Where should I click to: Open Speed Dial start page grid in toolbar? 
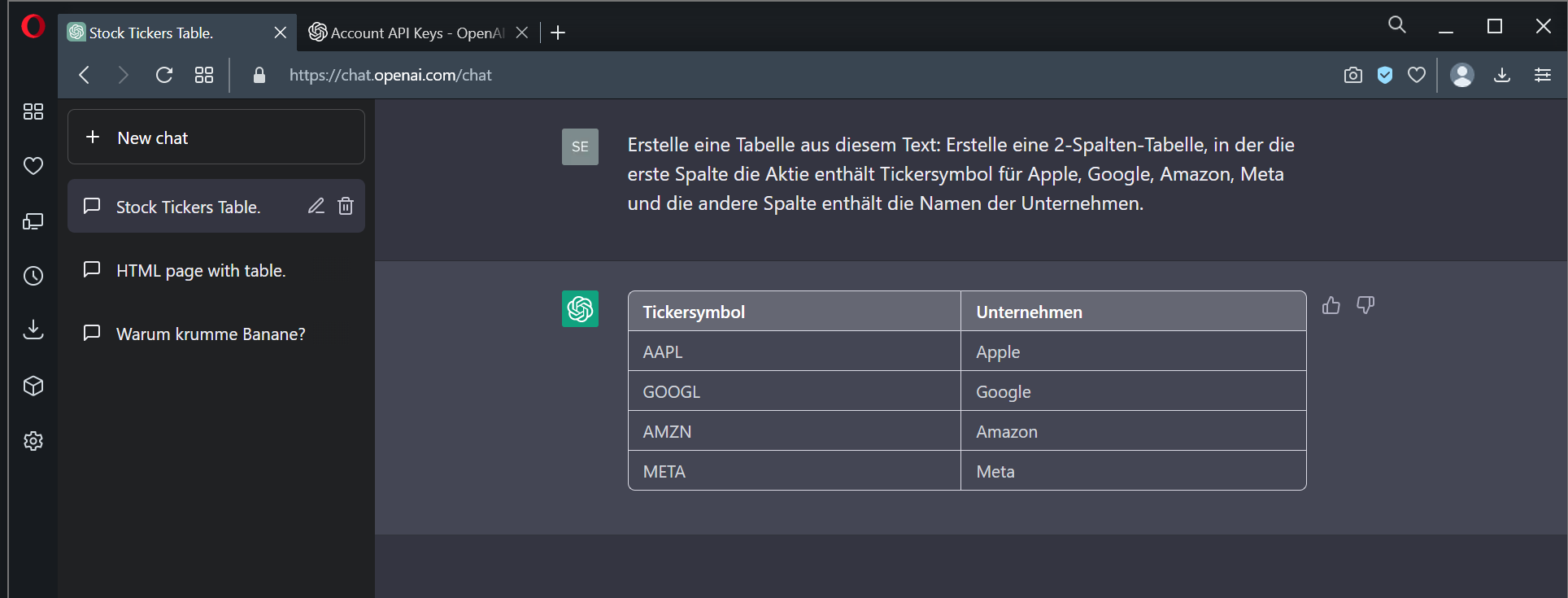pos(204,75)
